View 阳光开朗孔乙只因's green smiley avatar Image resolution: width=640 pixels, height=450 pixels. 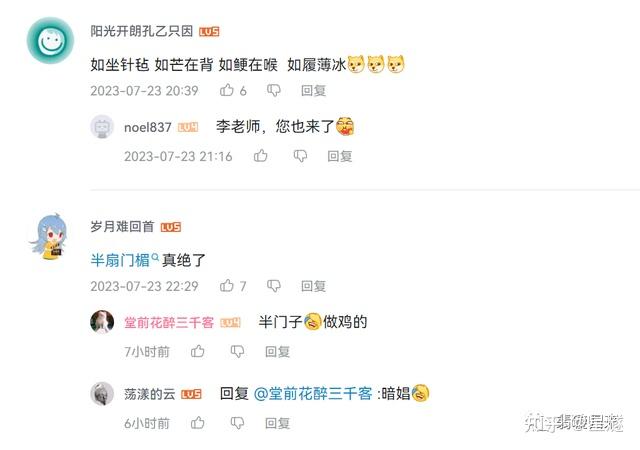(x=50, y=40)
